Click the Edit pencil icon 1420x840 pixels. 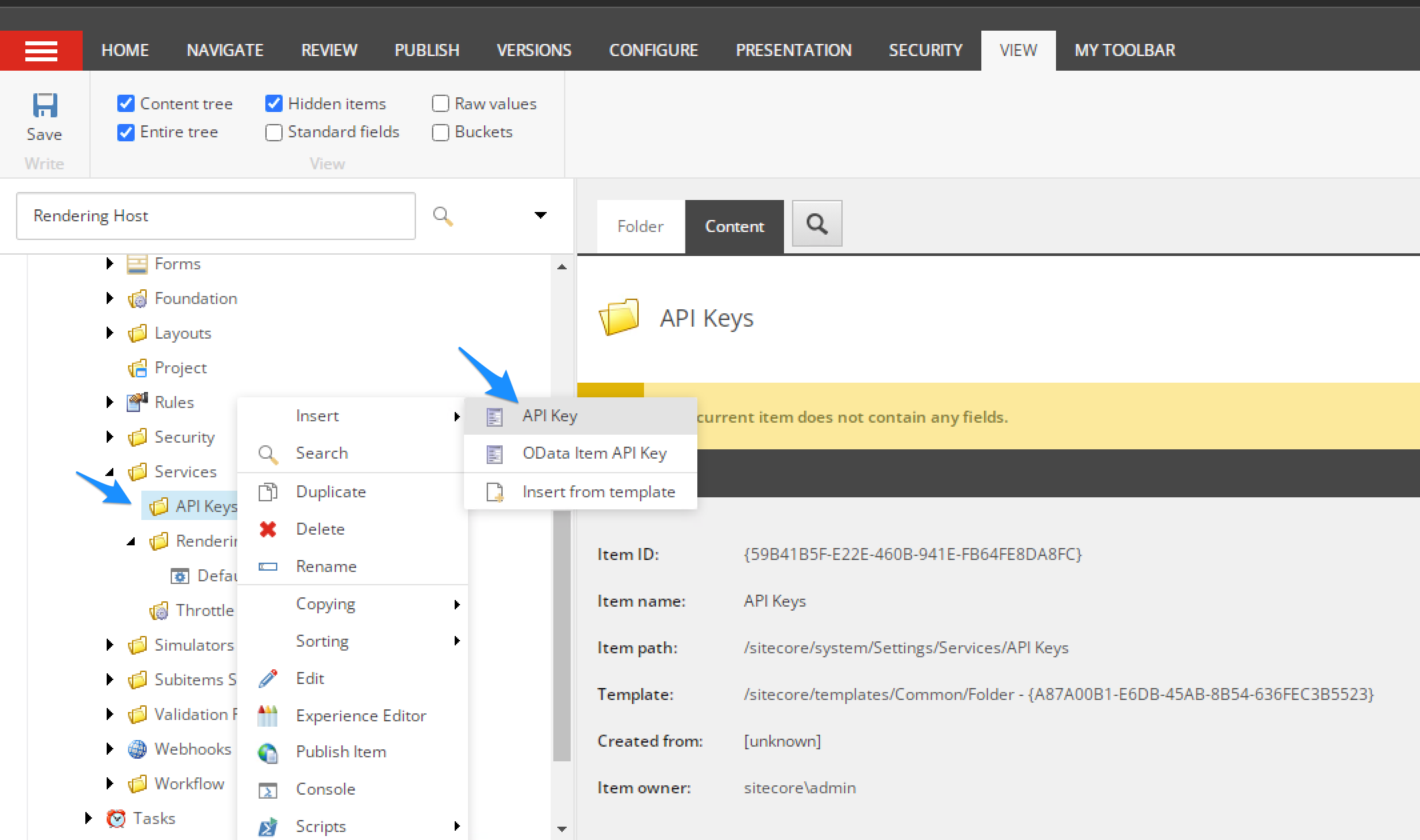[x=268, y=679]
